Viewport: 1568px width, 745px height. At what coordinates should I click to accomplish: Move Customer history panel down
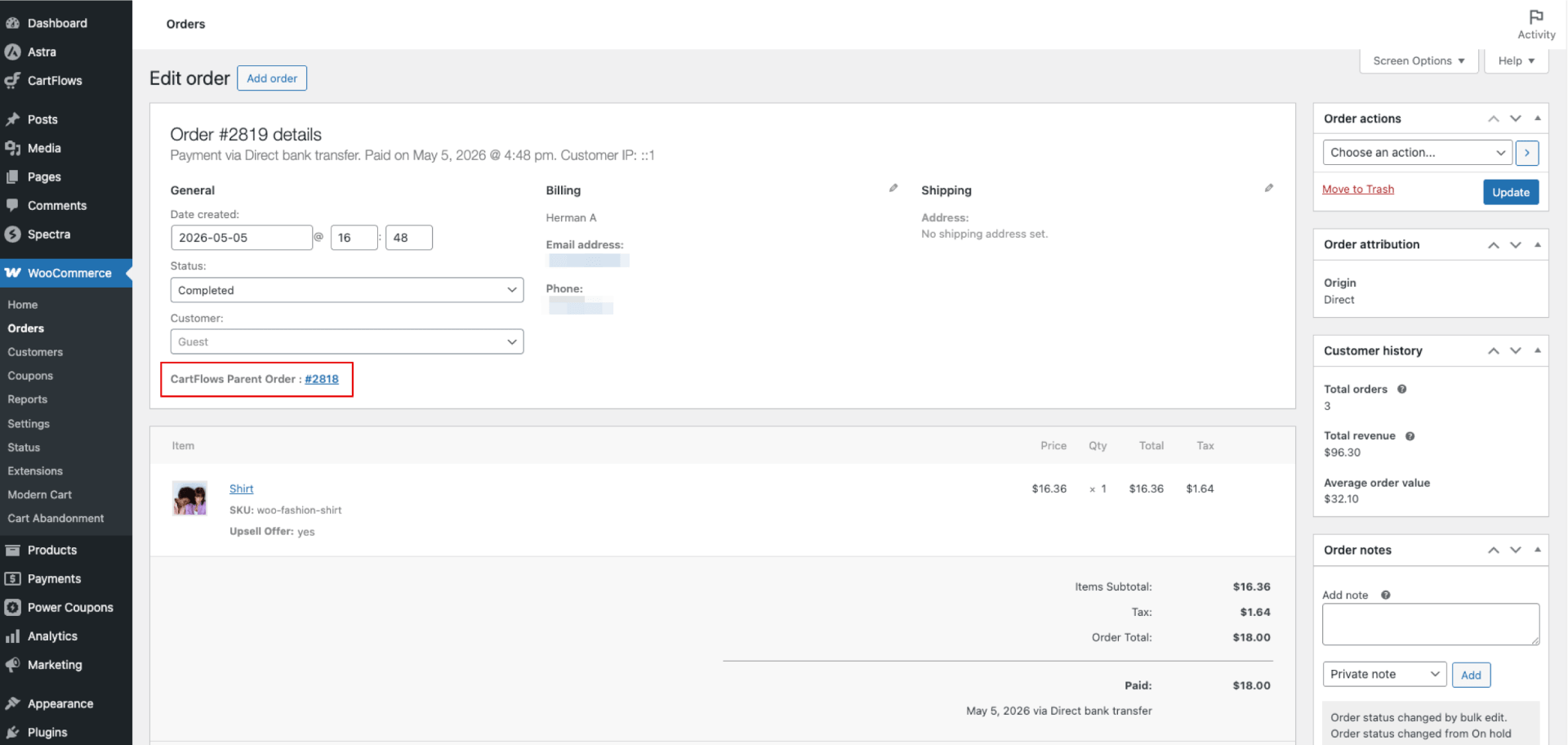1515,350
